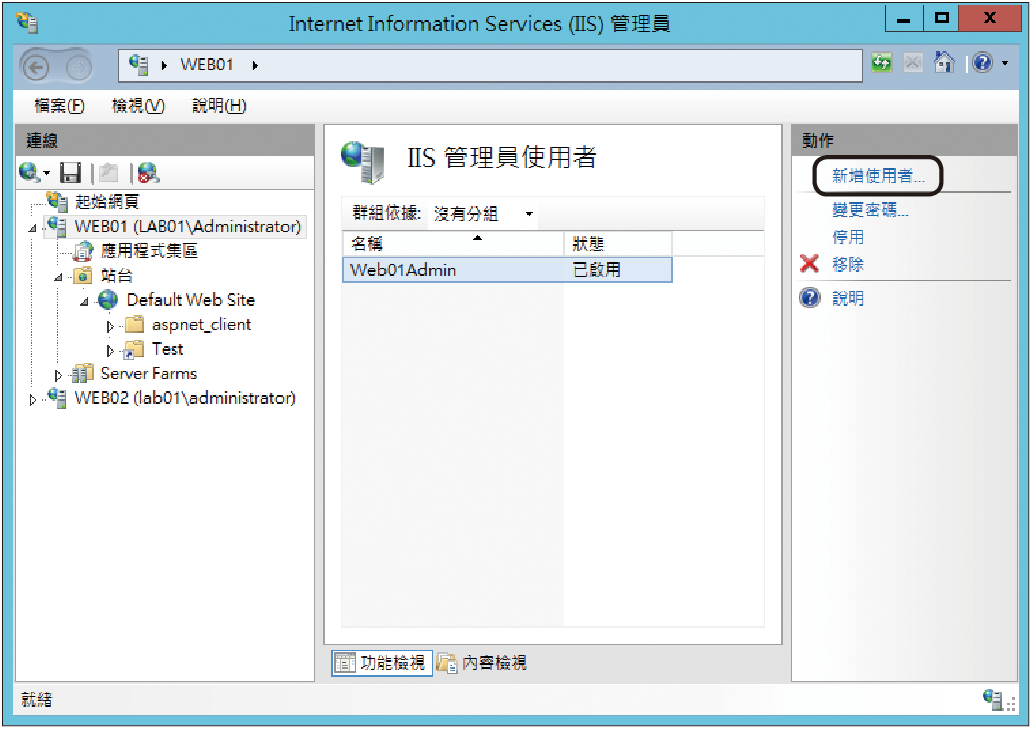Click the save connections disk icon
This screenshot has height=729, width=1033.
pyautogui.click(x=70, y=173)
